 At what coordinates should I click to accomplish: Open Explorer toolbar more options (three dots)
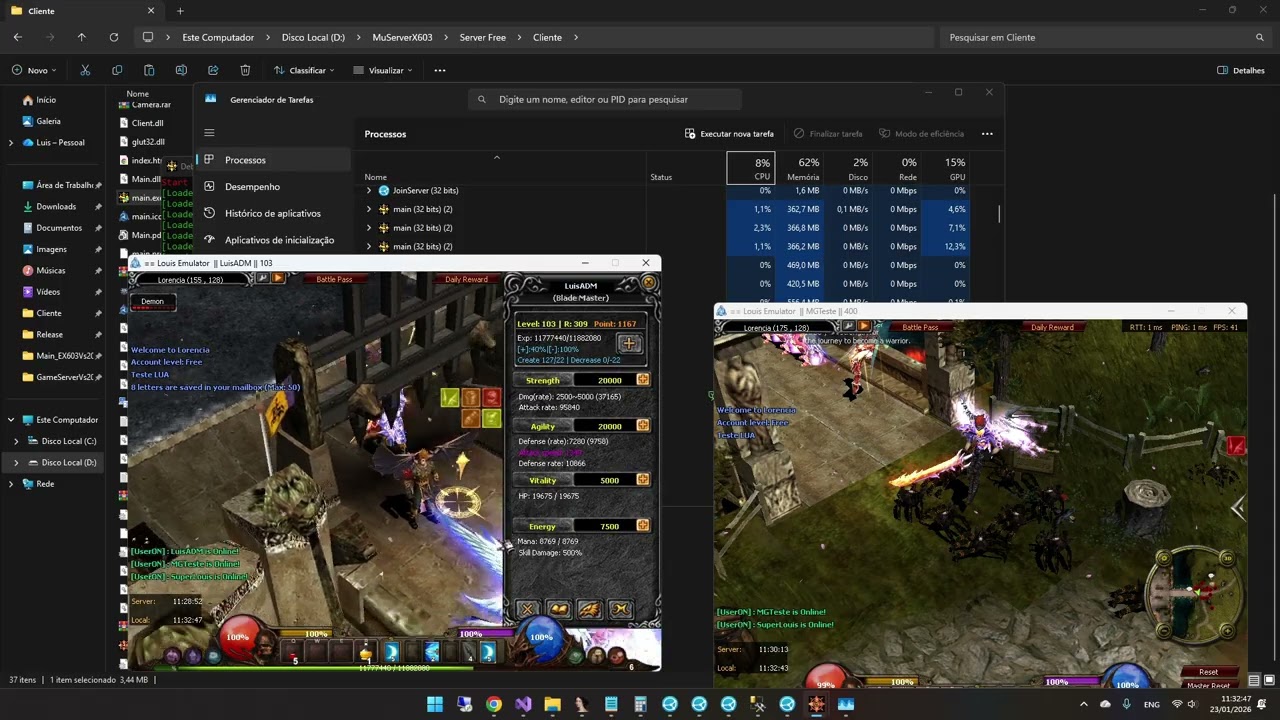pos(439,70)
